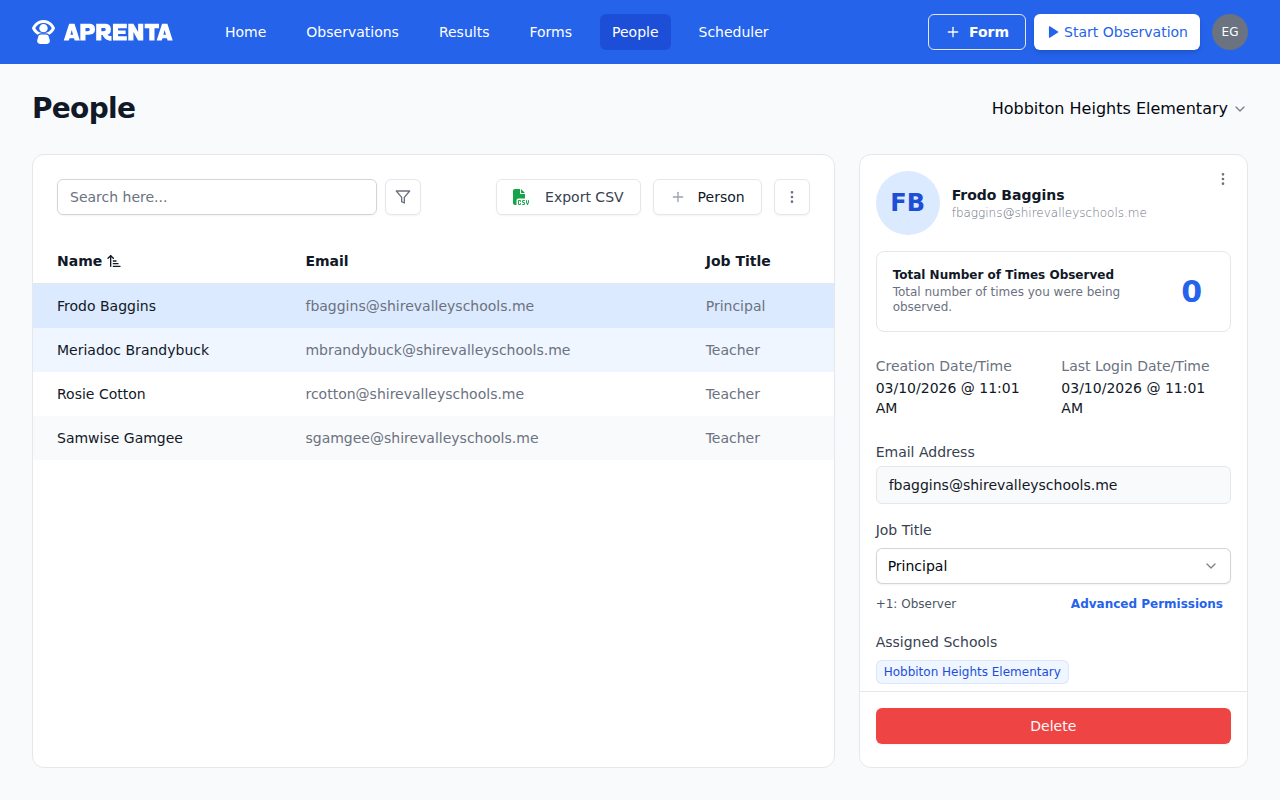Click the Hobbiton Heights Elementary school chip
The height and width of the screenshot is (800, 1280).
[971, 671]
